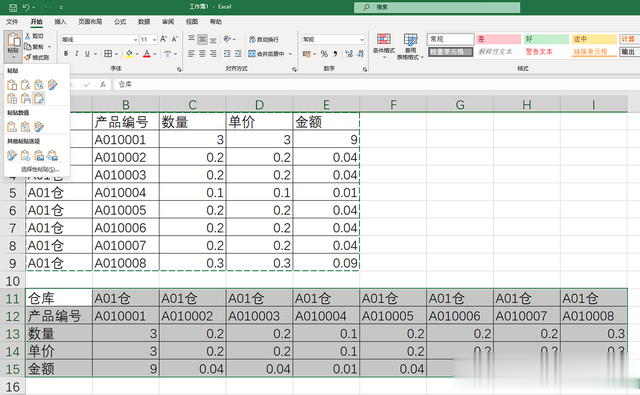Click the Comma Style button
The width and height of the screenshot is (640, 395).
click(x=335, y=53)
